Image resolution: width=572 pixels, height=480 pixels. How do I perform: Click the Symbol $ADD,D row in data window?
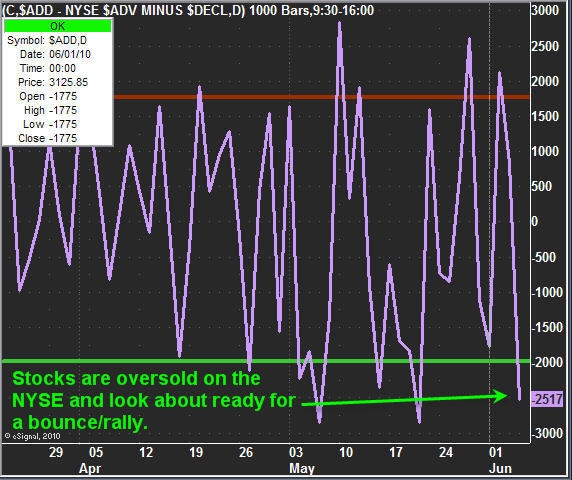(x=47, y=40)
